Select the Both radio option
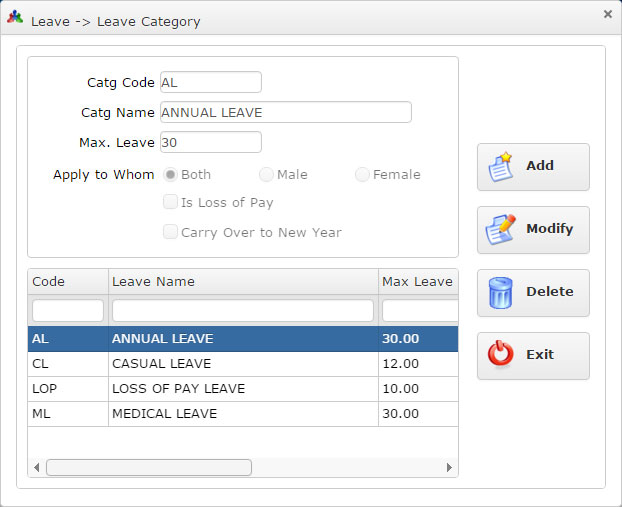The width and height of the screenshot is (622, 507). (x=171, y=175)
